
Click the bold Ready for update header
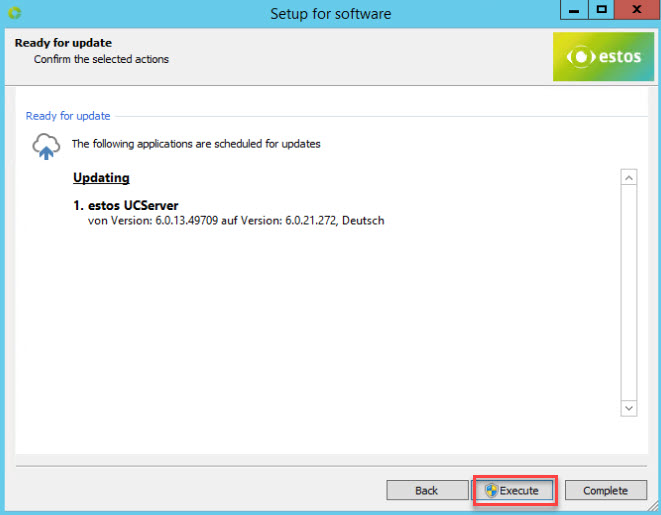pos(63,43)
